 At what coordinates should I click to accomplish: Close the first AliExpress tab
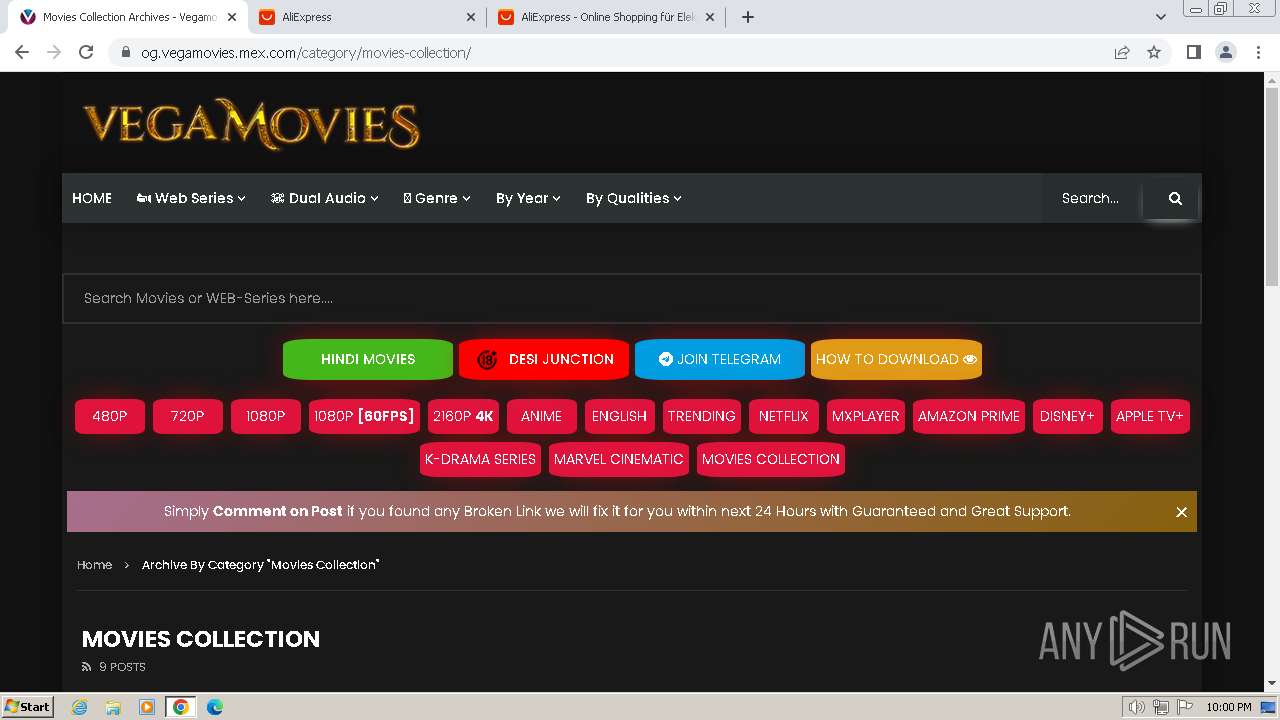click(472, 17)
